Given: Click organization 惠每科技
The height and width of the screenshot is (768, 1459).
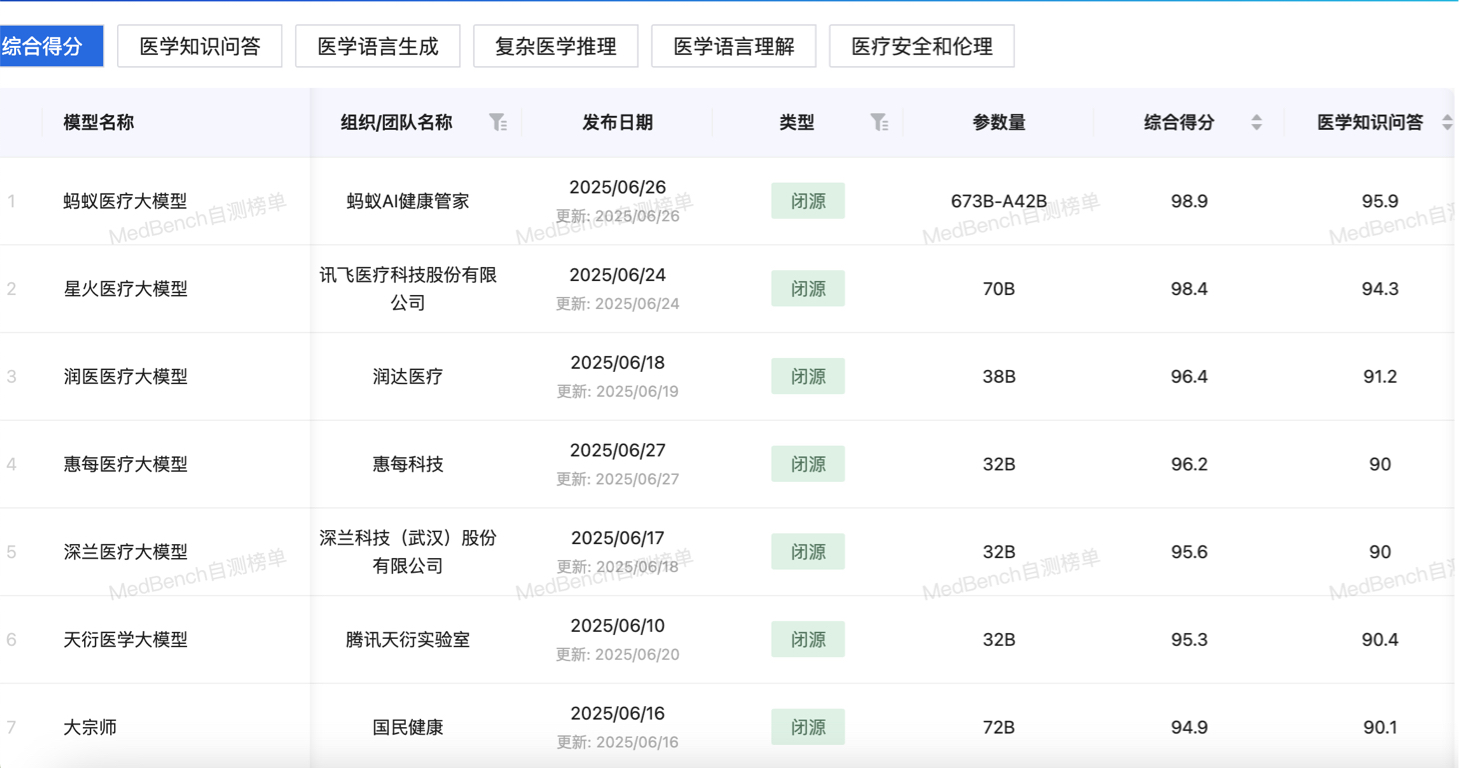Looking at the screenshot, I should (x=408, y=464).
